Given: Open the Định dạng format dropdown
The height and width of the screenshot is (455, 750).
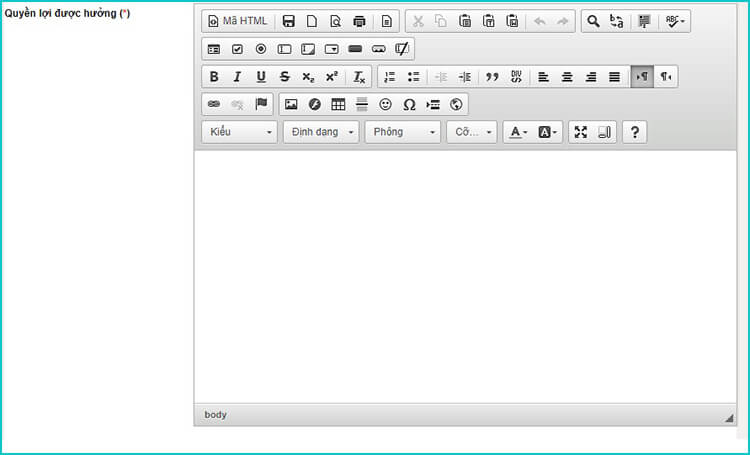Looking at the screenshot, I should click(x=321, y=132).
